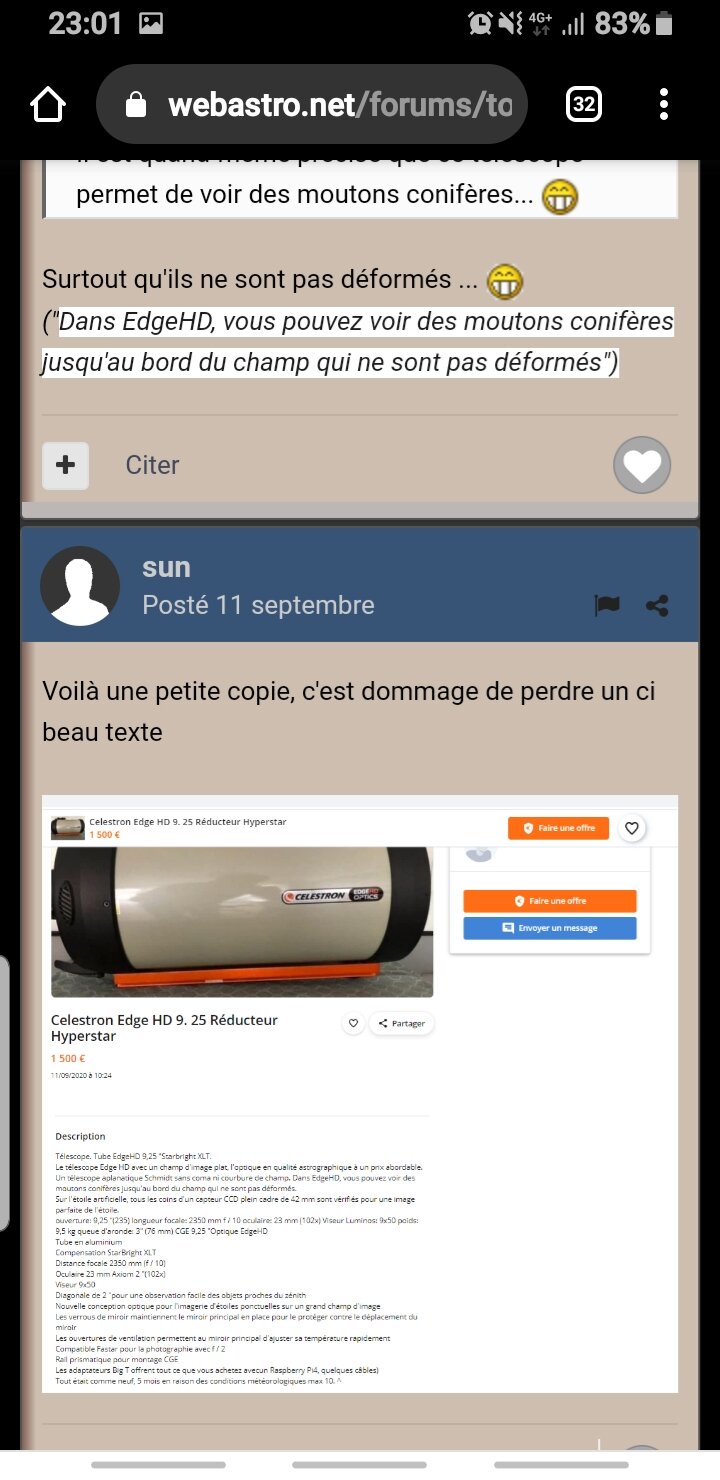Tap the webastro.net address bar
720x1480 pixels.
click(x=312, y=104)
